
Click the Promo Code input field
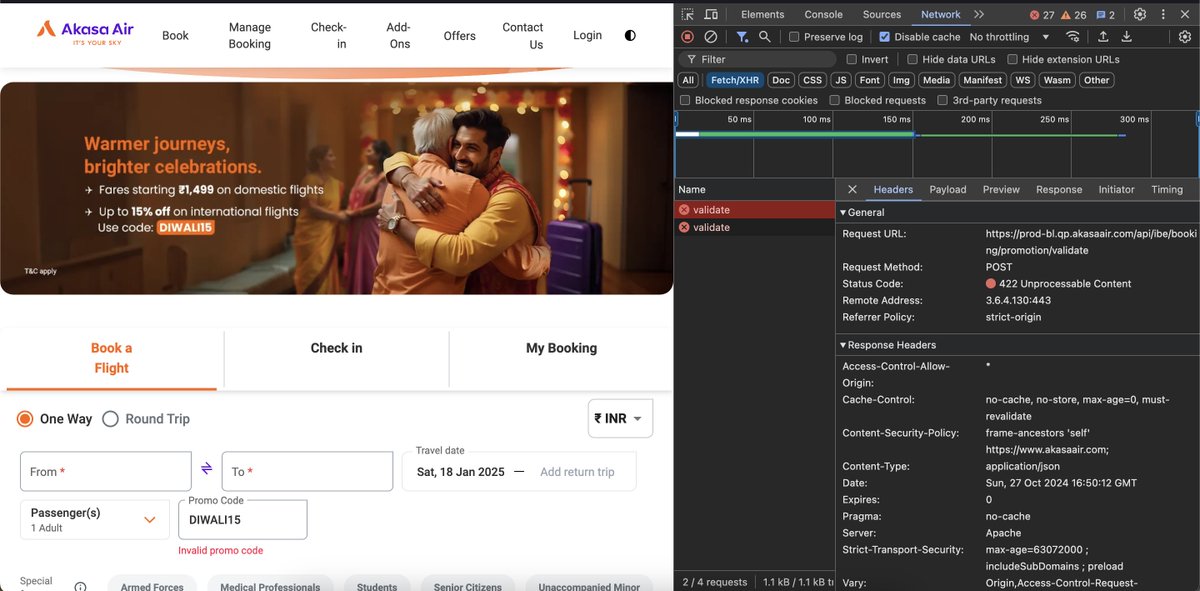click(x=242, y=519)
